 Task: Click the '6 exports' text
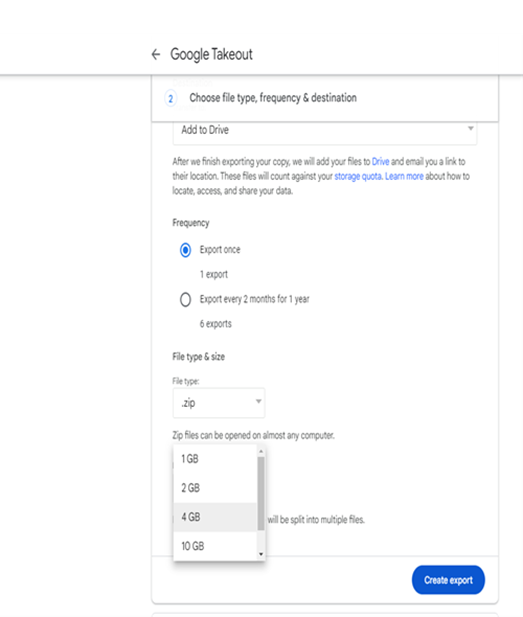pos(216,324)
